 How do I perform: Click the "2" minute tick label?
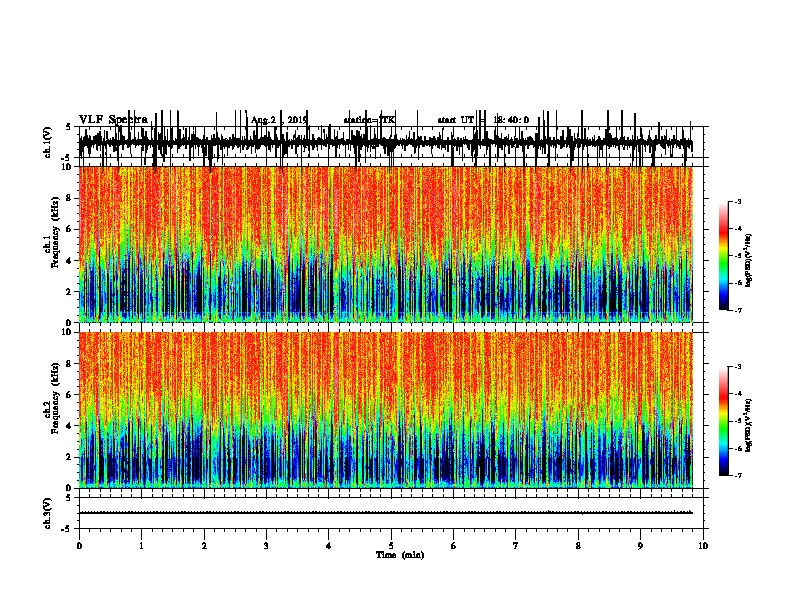(204, 546)
